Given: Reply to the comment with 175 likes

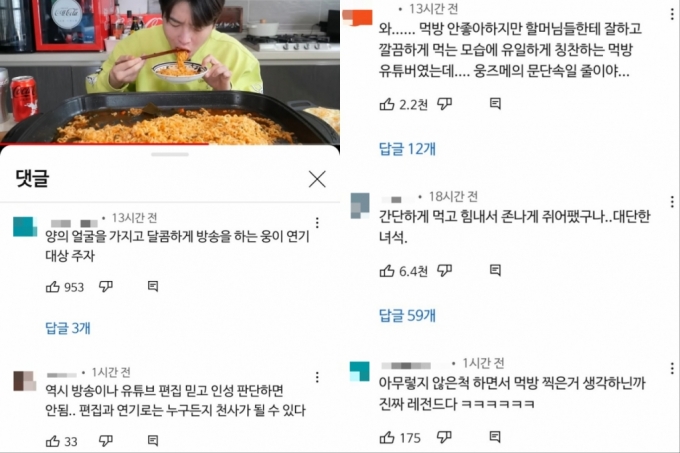Looking at the screenshot, I should (x=495, y=437).
